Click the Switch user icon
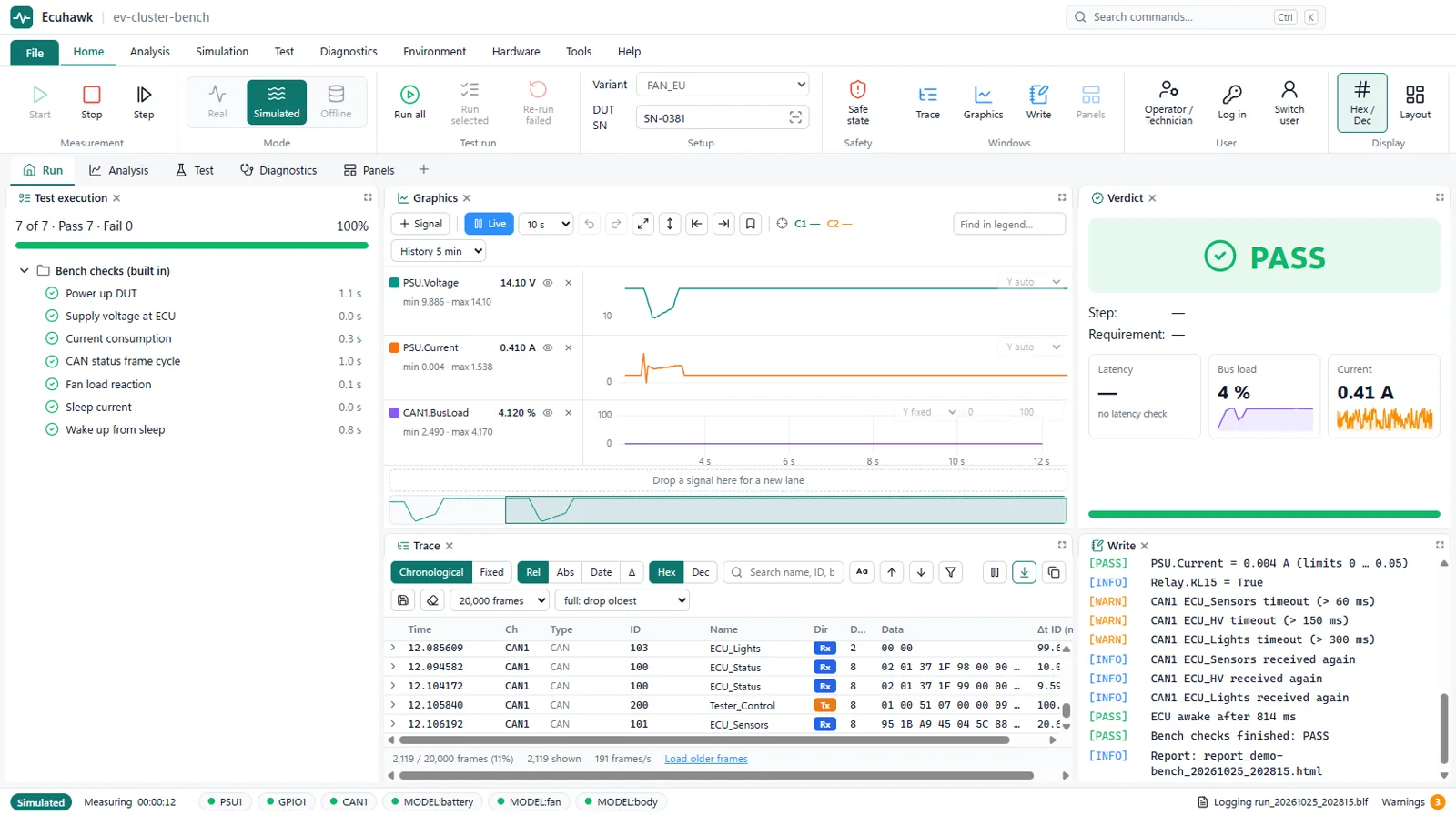 coord(1289,90)
